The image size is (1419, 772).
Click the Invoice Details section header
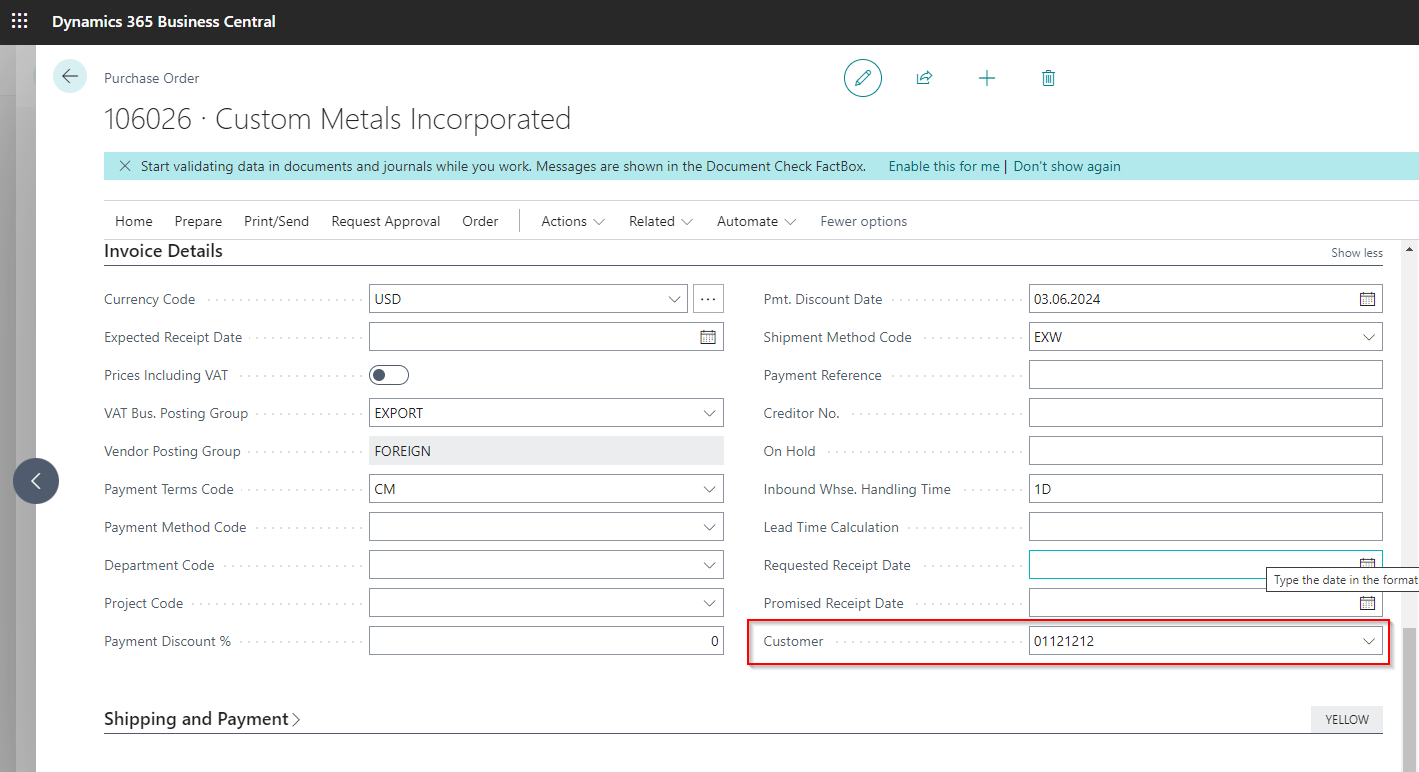tap(163, 251)
